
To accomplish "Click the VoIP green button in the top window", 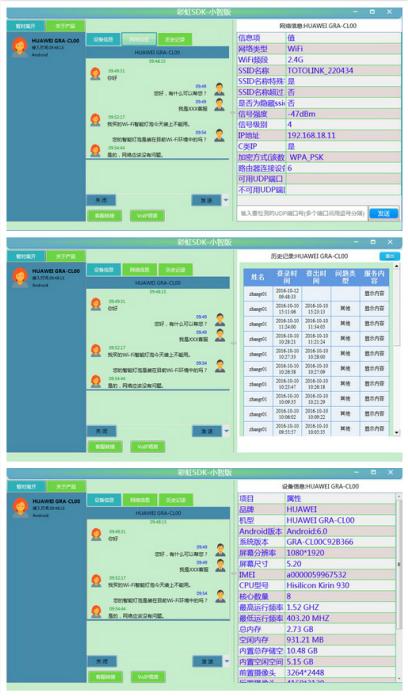I will [x=147, y=216].
